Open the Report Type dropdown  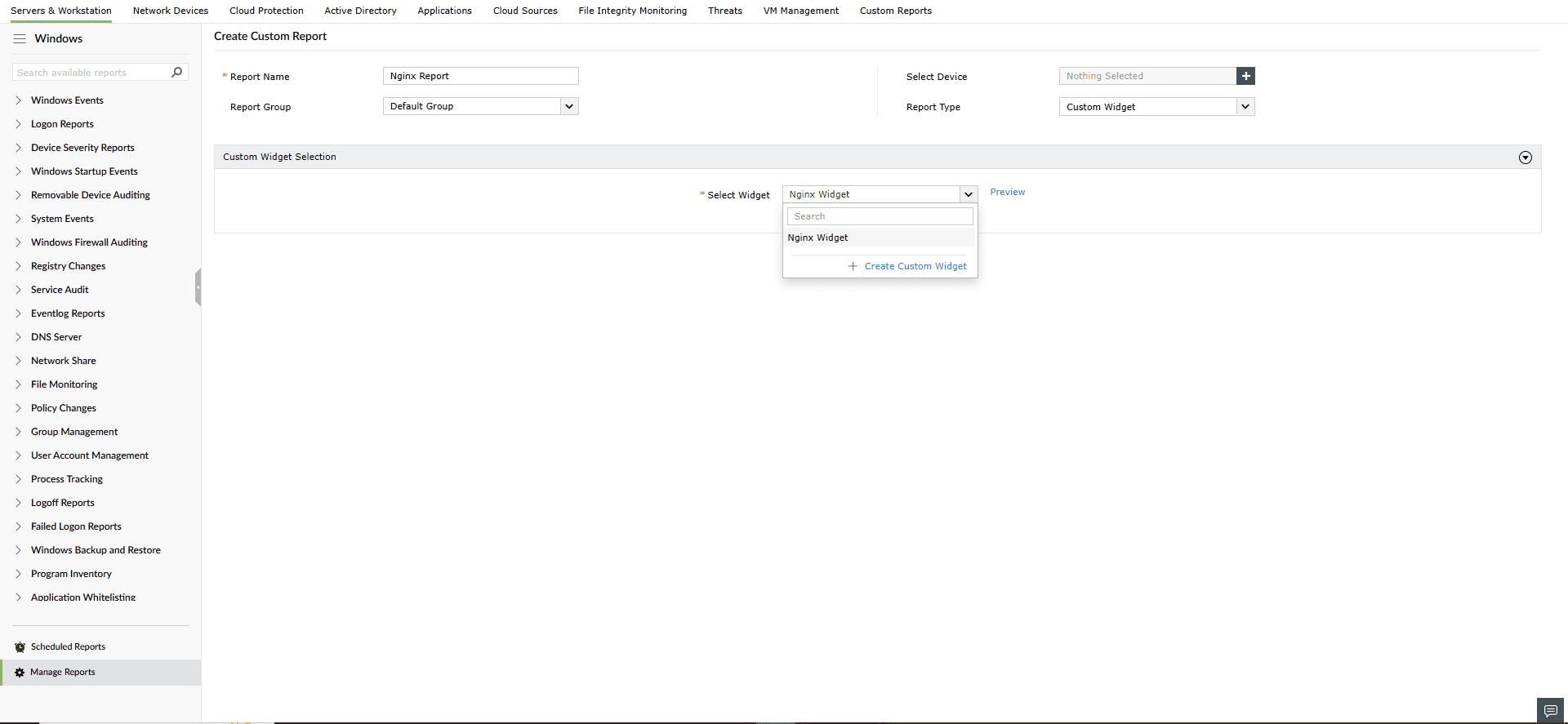coord(1156,107)
